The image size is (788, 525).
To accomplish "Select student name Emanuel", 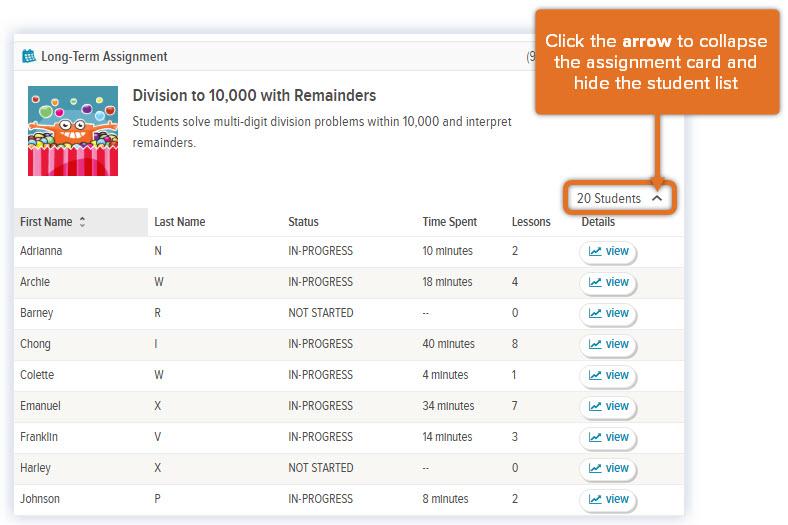I will (x=40, y=406).
